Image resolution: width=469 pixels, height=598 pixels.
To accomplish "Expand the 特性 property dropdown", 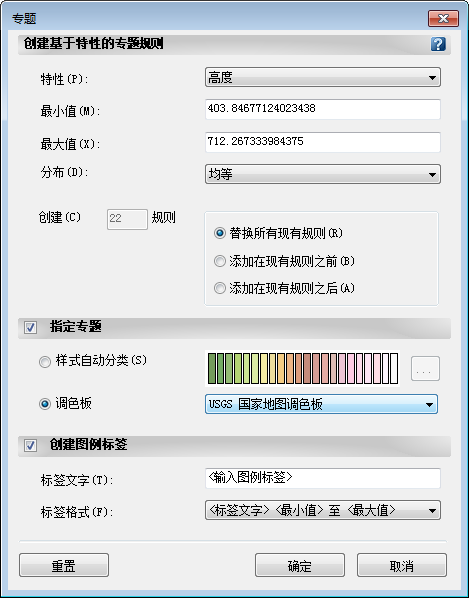I will point(323,77).
